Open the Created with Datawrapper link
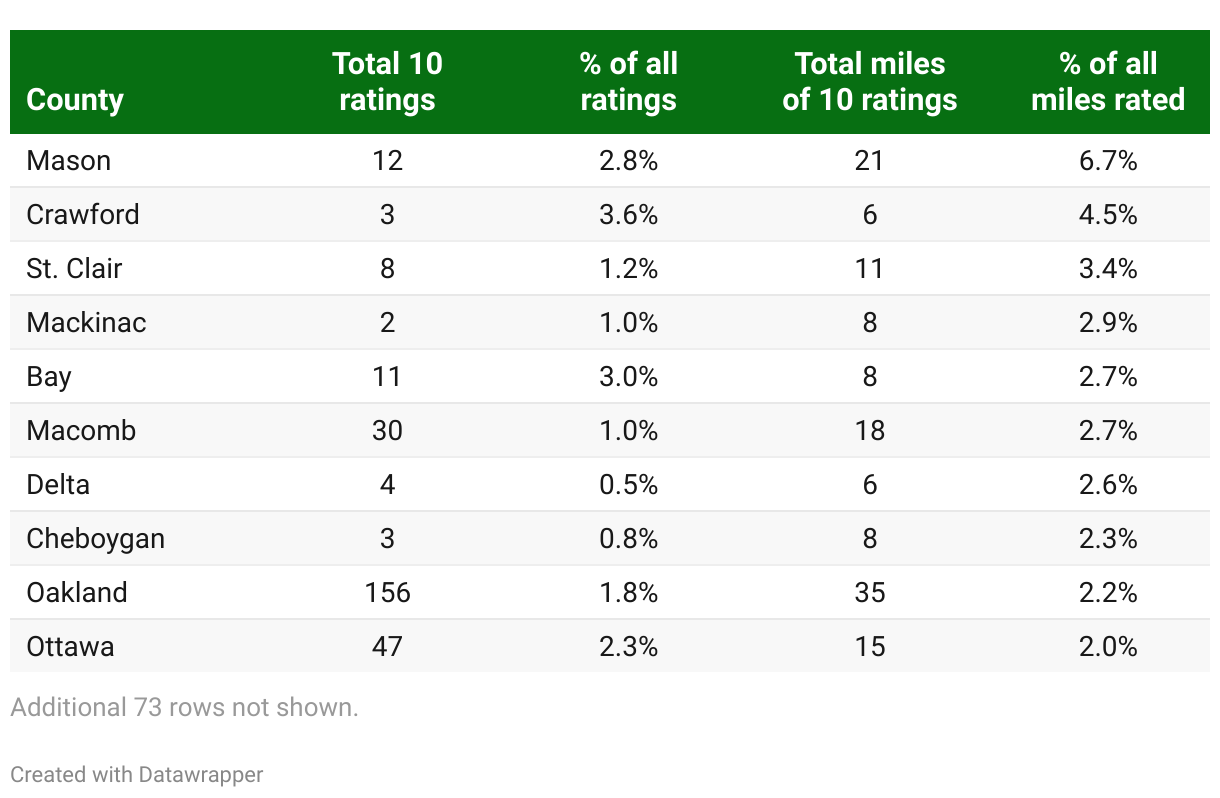 pyautogui.click(x=137, y=774)
